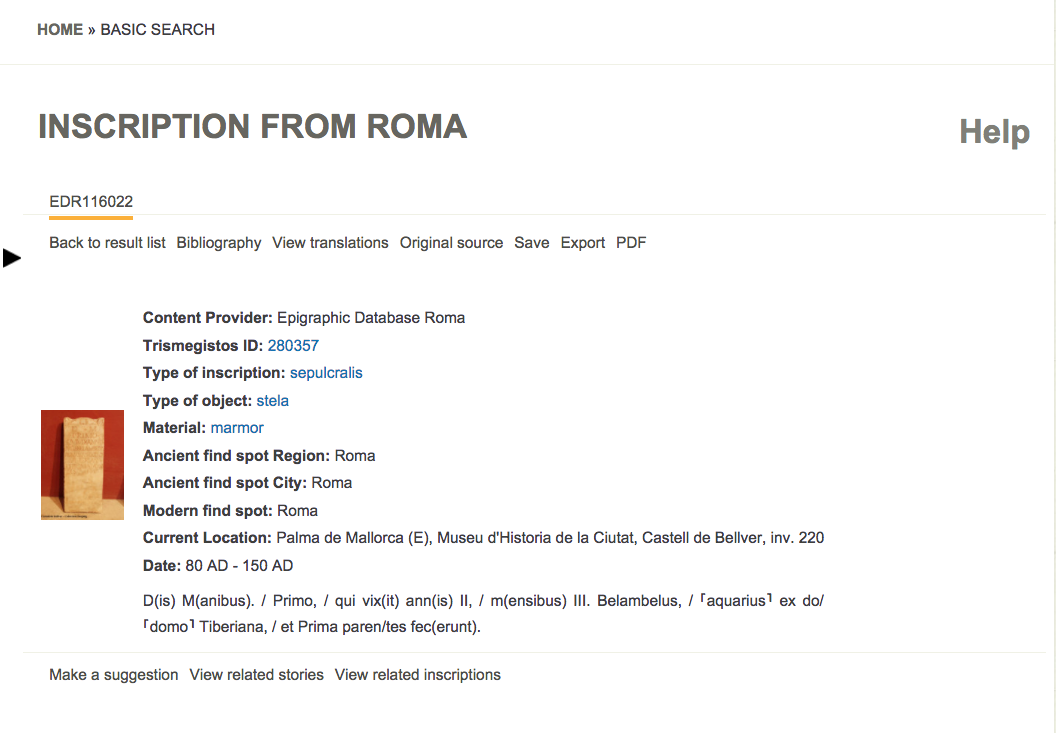Download the record as PDF

click(630, 242)
